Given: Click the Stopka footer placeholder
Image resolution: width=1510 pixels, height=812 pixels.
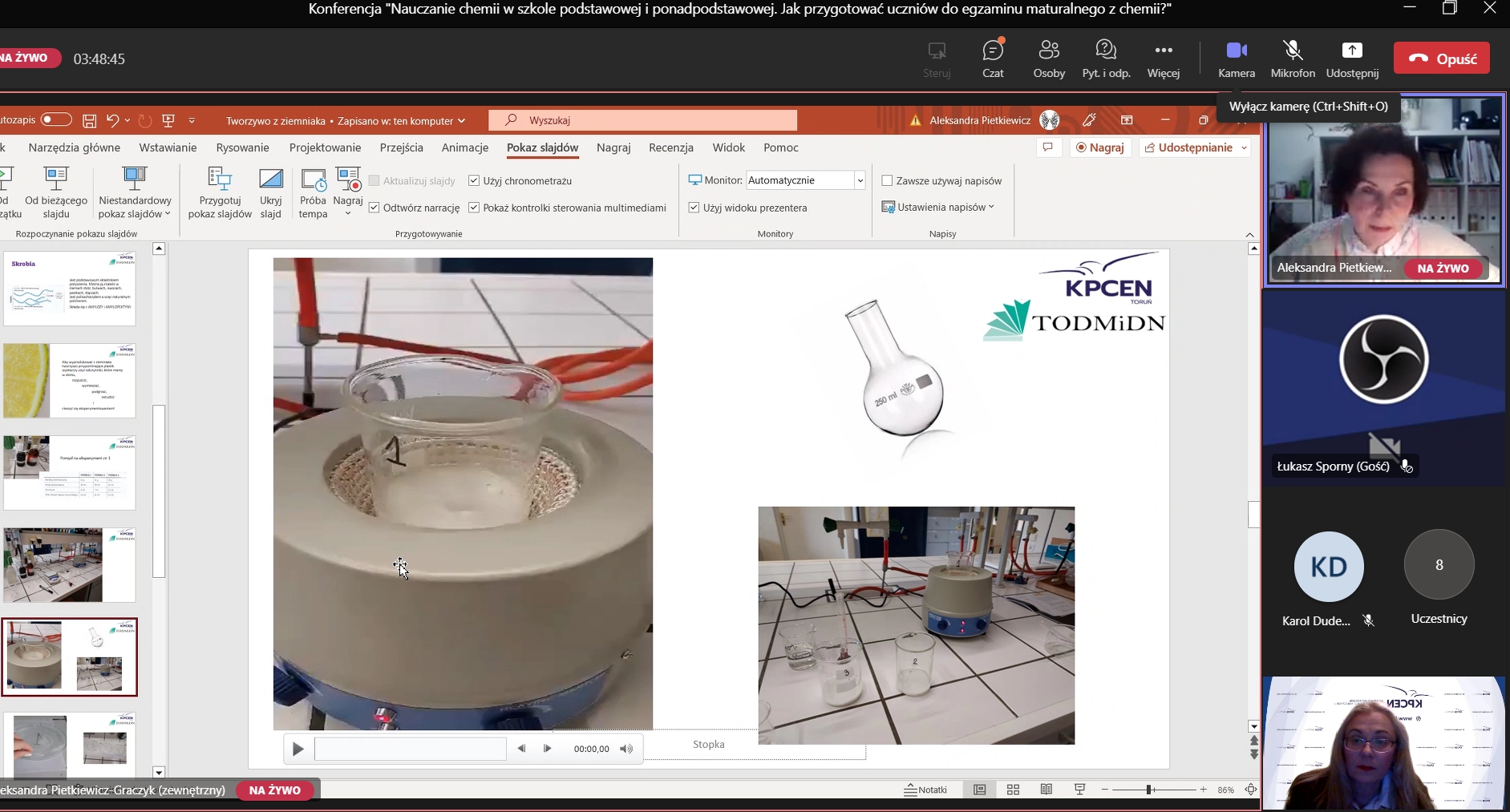Looking at the screenshot, I should (x=709, y=745).
